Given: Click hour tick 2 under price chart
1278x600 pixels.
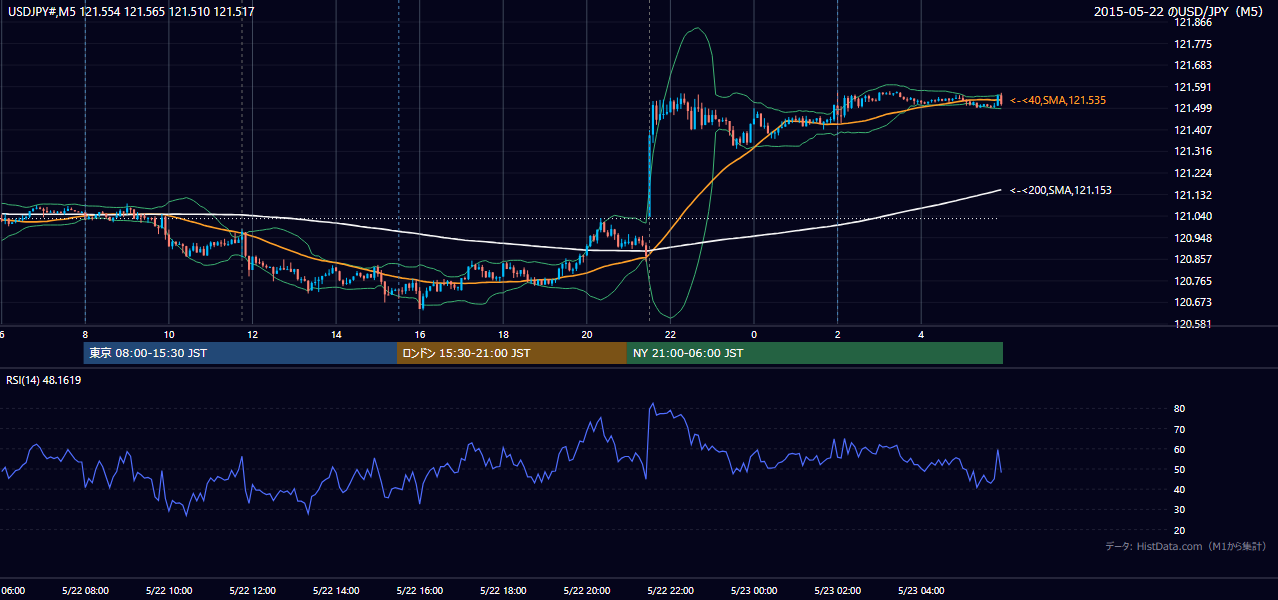Looking at the screenshot, I should (838, 335).
